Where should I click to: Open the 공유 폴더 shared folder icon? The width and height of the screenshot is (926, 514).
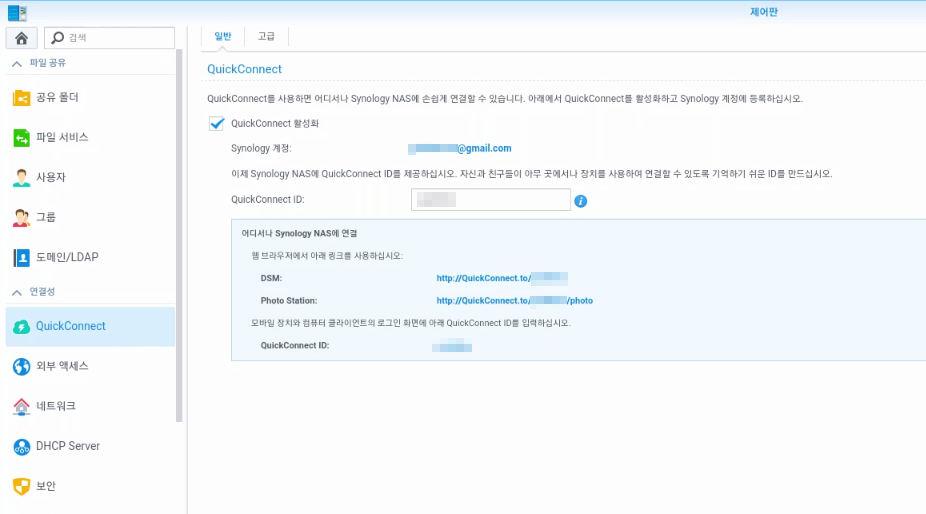pyautogui.click(x=21, y=97)
